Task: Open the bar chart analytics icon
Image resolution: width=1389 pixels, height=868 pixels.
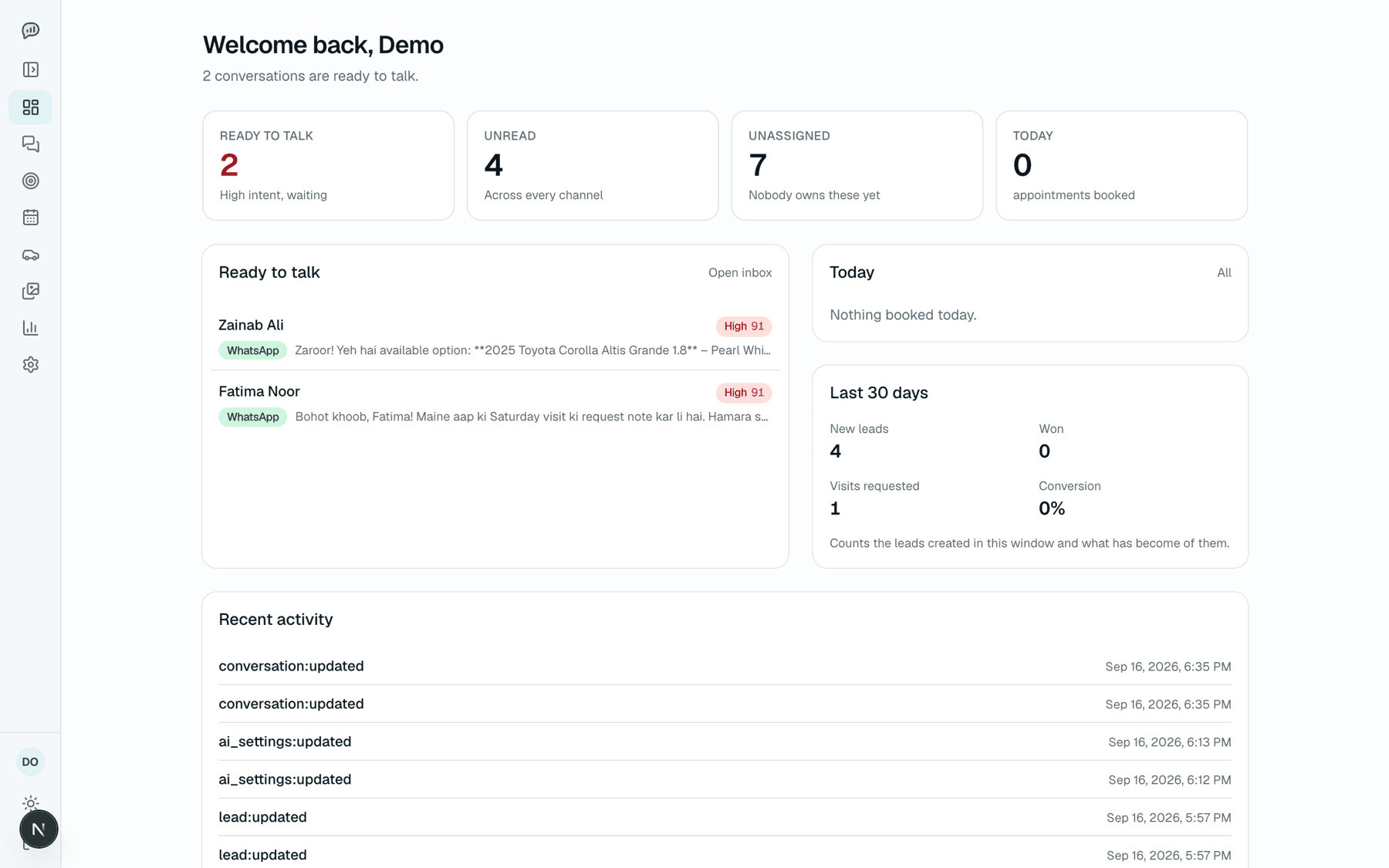Action: (x=30, y=328)
